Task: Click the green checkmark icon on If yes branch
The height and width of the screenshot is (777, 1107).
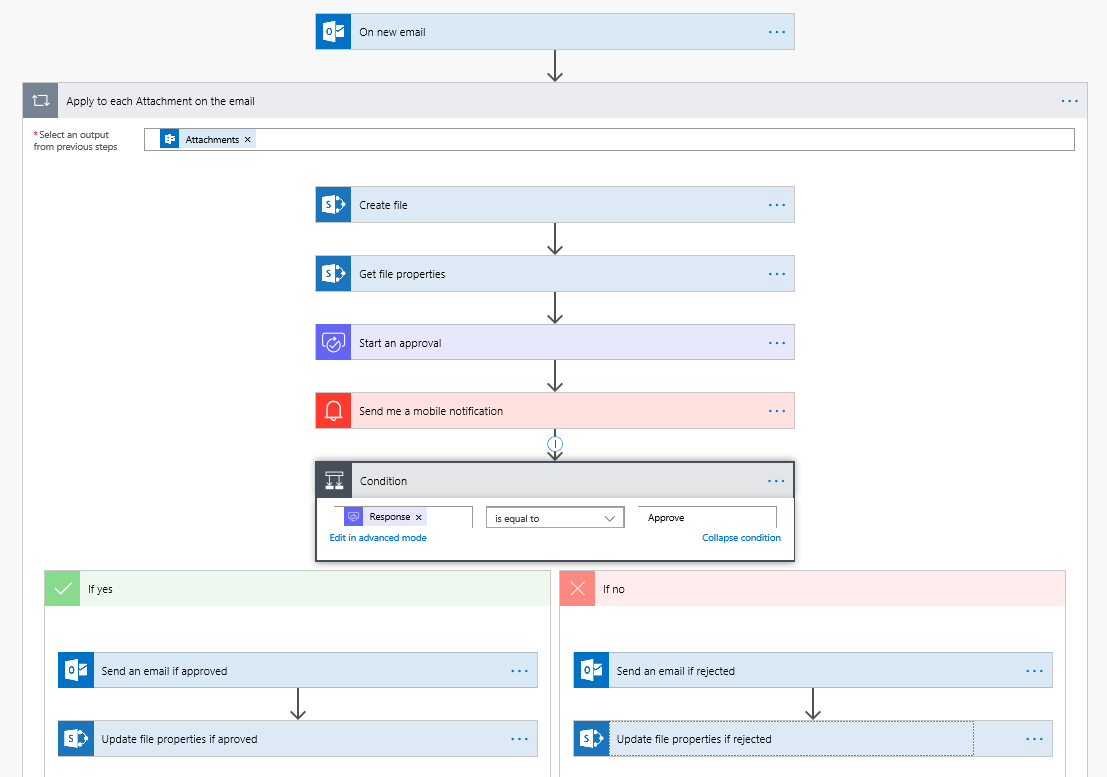Action: [62, 588]
